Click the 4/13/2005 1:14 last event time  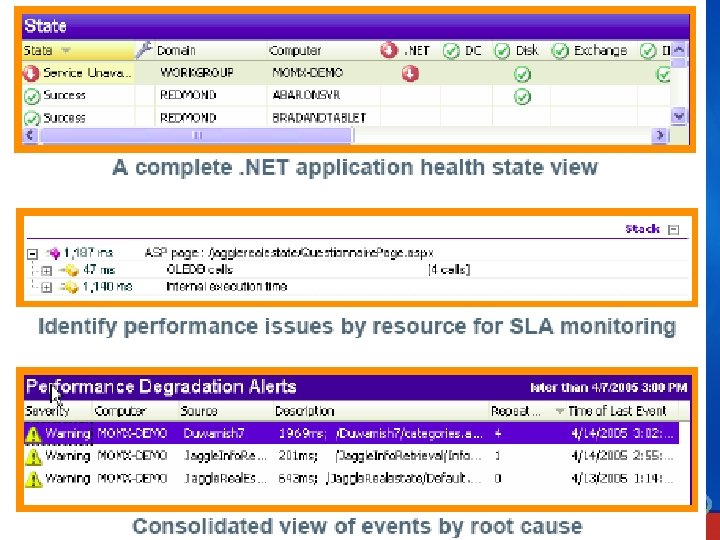(x=623, y=478)
